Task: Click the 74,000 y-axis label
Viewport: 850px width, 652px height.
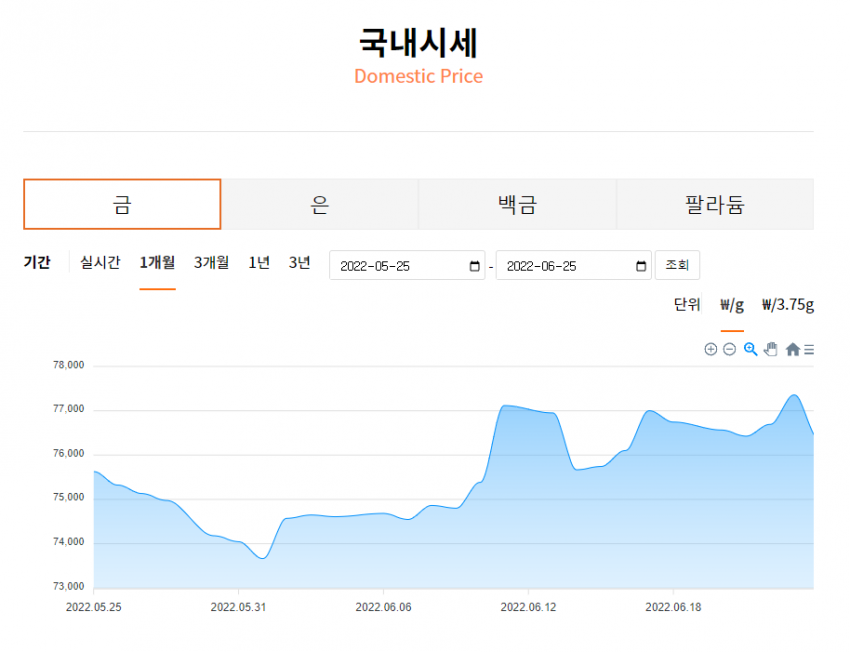Action: [x=69, y=542]
